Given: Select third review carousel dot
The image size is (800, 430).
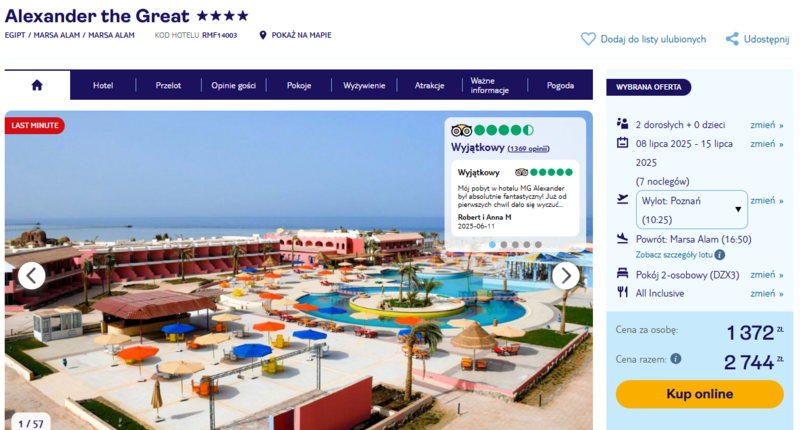Looking at the screenshot, I should point(515,245).
